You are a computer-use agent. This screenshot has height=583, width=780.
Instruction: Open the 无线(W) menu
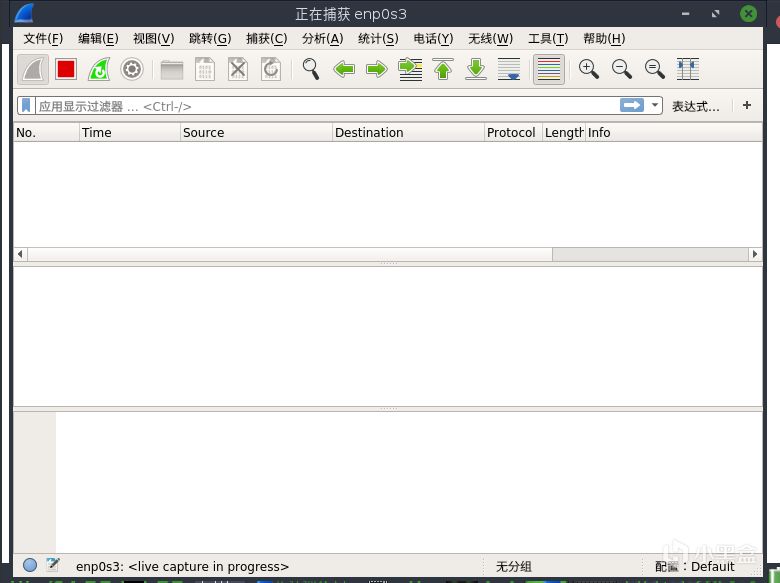click(490, 38)
